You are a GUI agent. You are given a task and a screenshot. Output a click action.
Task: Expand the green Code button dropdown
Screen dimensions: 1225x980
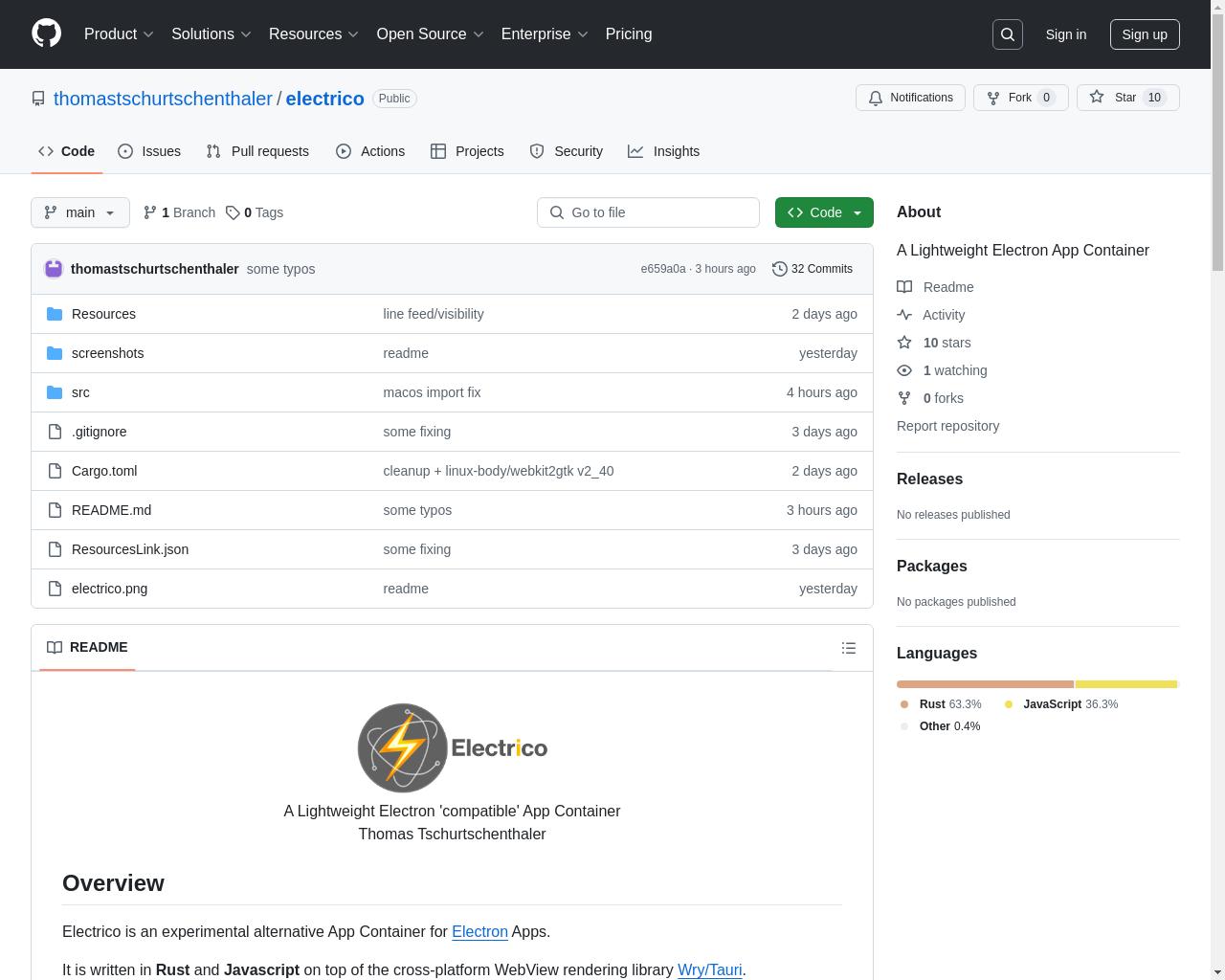point(824,212)
